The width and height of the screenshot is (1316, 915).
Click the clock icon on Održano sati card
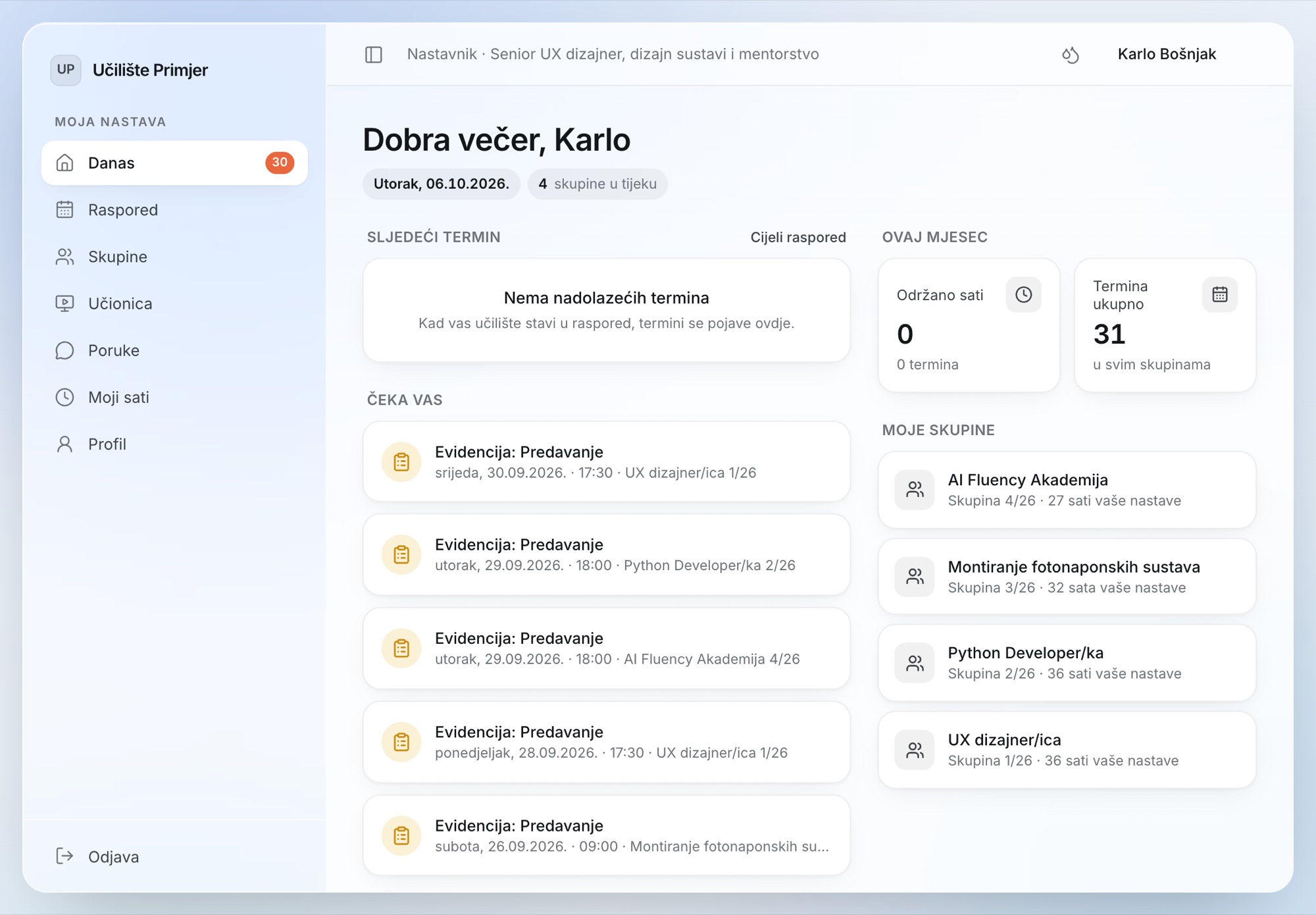click(x=1023, y=294)
